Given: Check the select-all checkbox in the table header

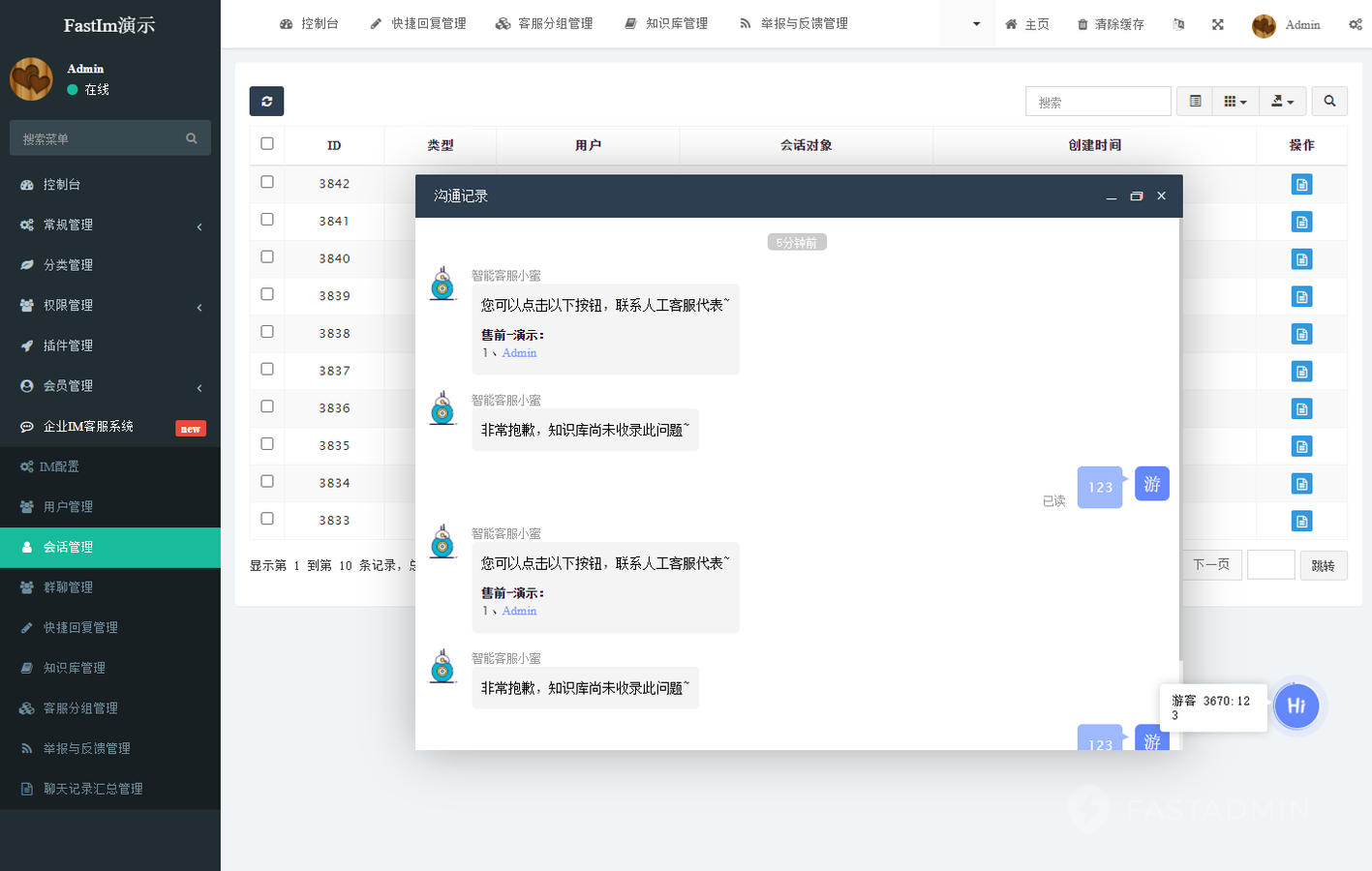Looking at the screenshot, I should click(x=267, y=144).
